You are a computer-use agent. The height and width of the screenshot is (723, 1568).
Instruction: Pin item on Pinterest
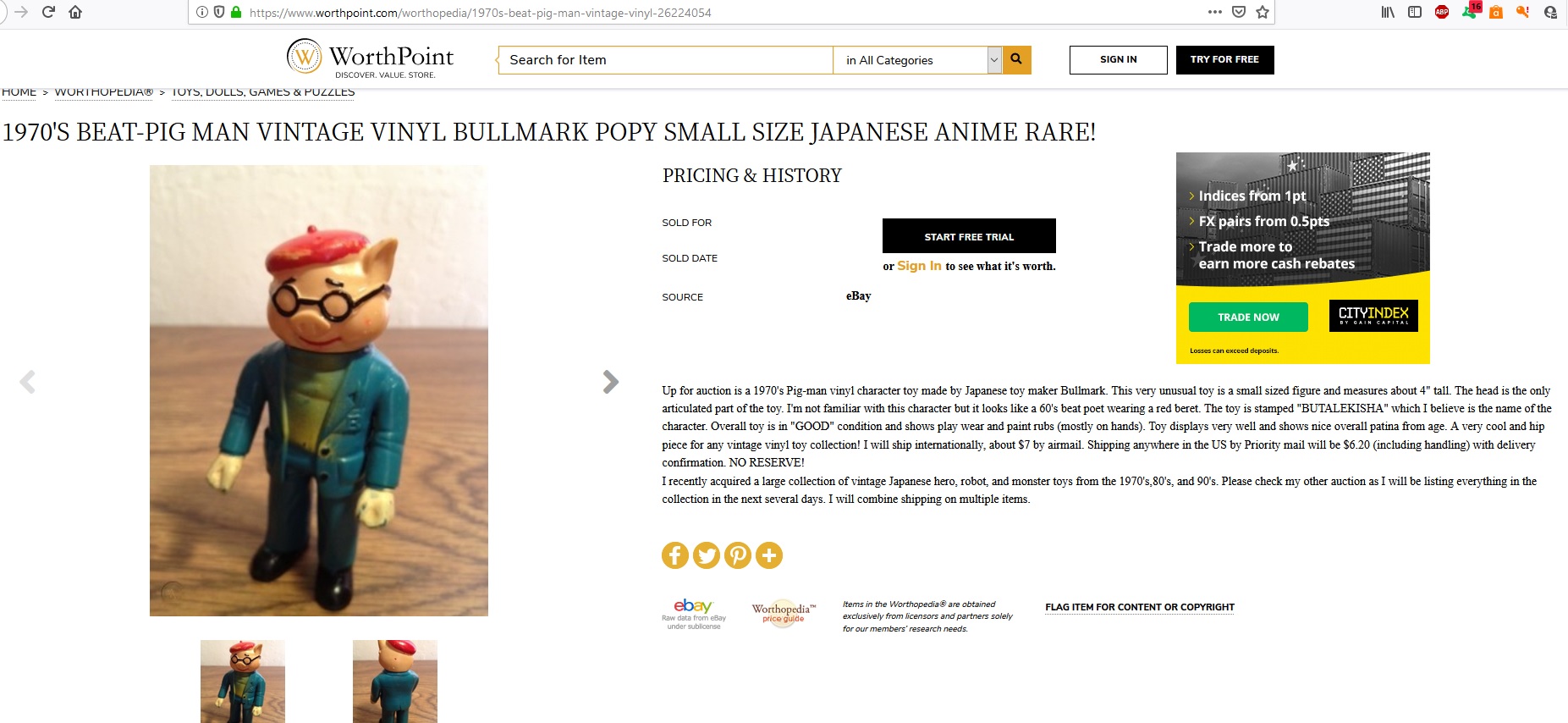tap(738, 555)
